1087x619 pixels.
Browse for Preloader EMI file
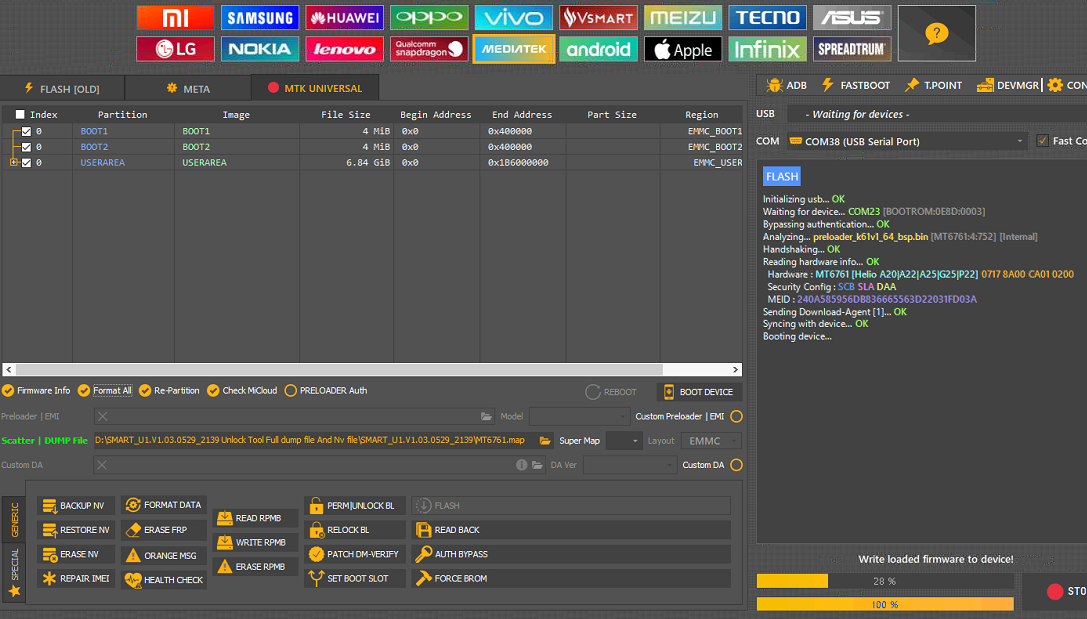point(486,417)
